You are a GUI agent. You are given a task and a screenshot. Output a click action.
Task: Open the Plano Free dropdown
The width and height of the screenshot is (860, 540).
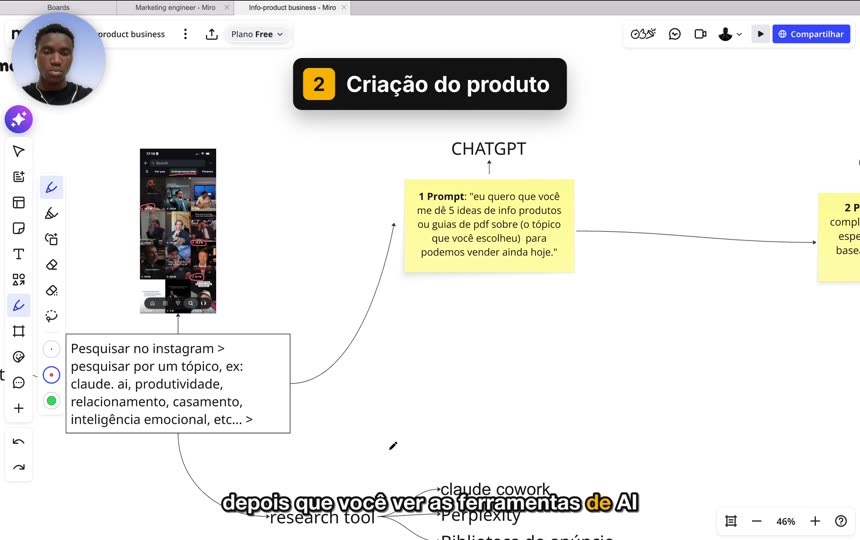click(x=257, y=34)
